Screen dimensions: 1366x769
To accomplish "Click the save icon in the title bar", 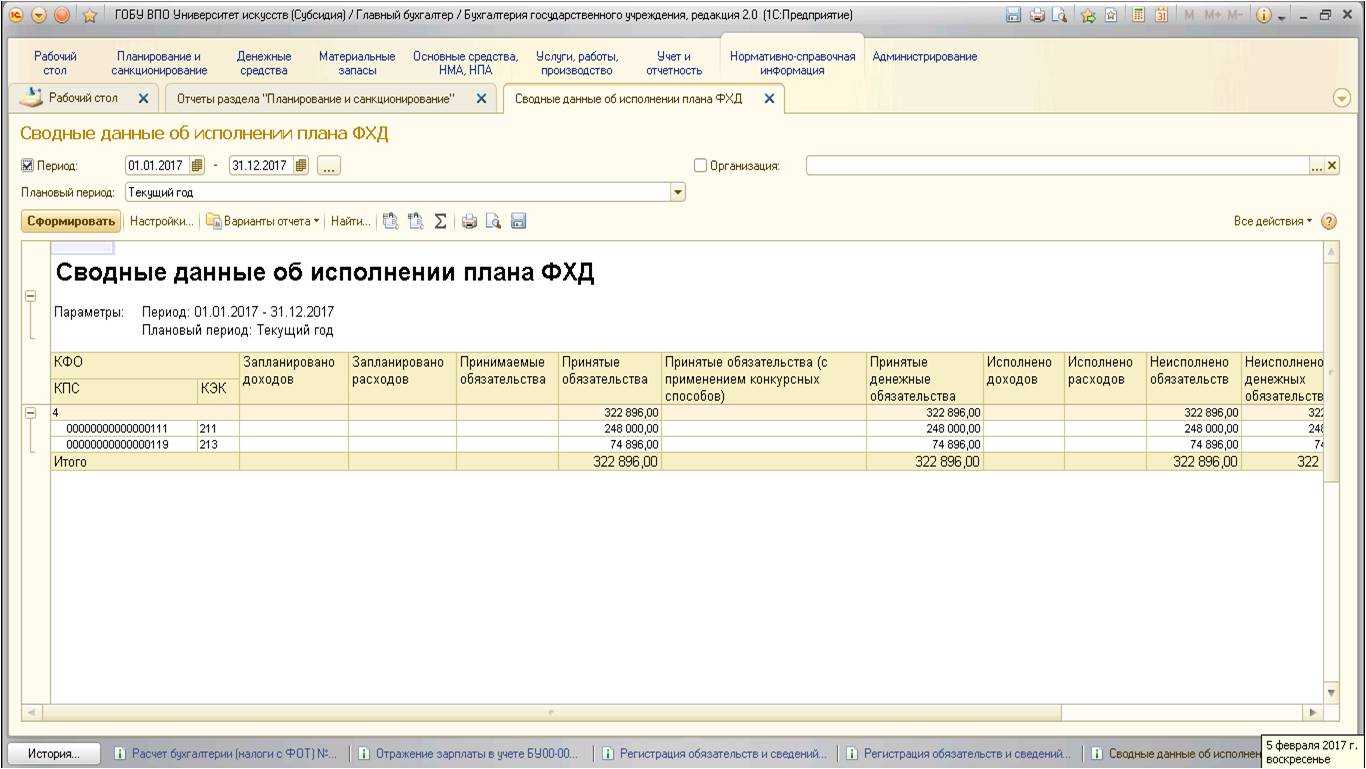I will click(x=1013, y=15).
